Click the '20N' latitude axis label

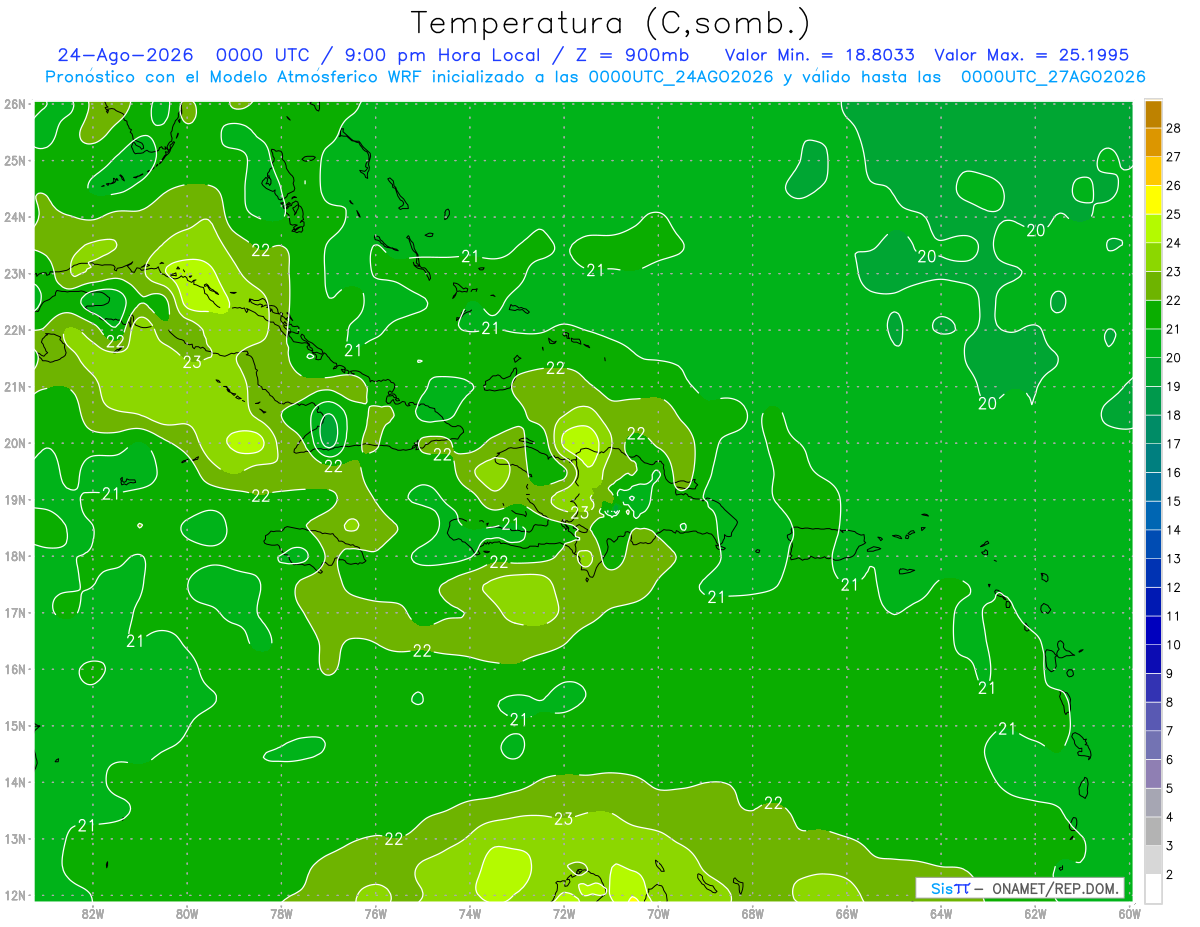(x=14, y=443)
